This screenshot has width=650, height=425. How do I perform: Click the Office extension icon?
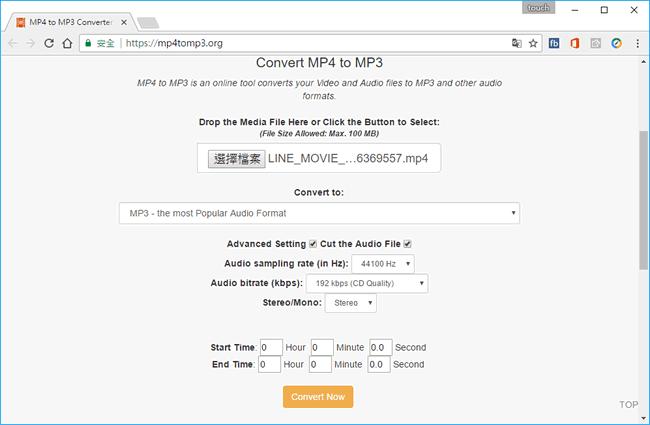coord(575,43)
